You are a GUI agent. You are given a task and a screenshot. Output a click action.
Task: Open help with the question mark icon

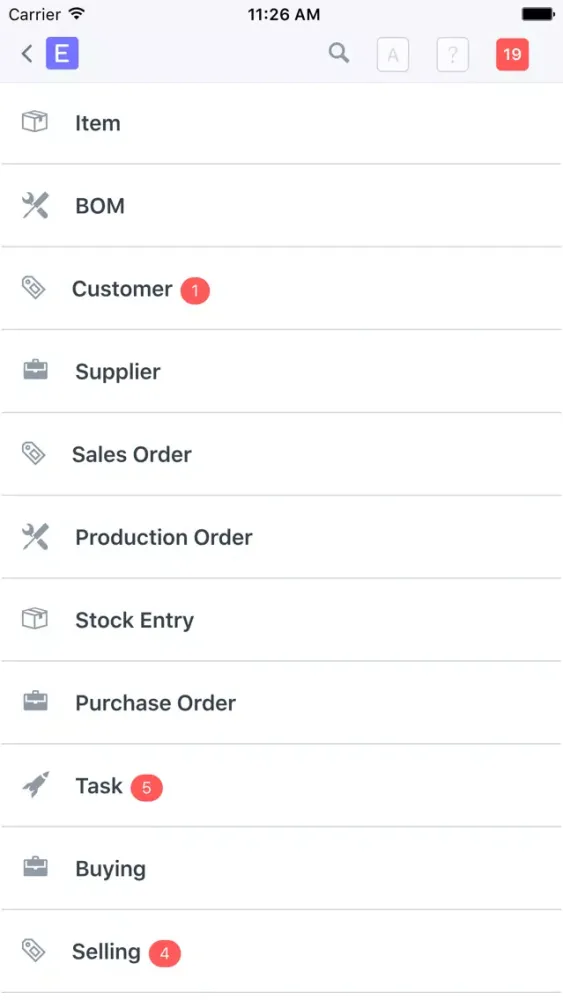[453, 54]
